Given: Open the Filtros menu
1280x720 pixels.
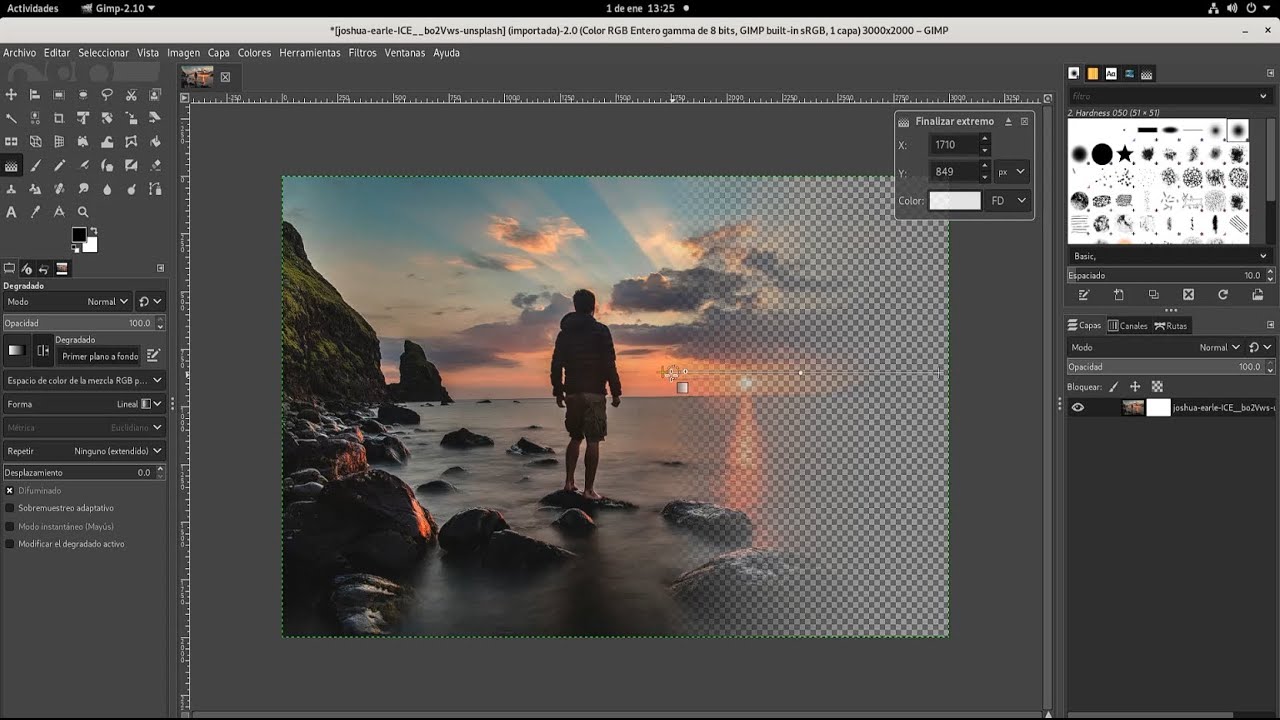Looking at the screenshot, I should [x=362, y=53].
